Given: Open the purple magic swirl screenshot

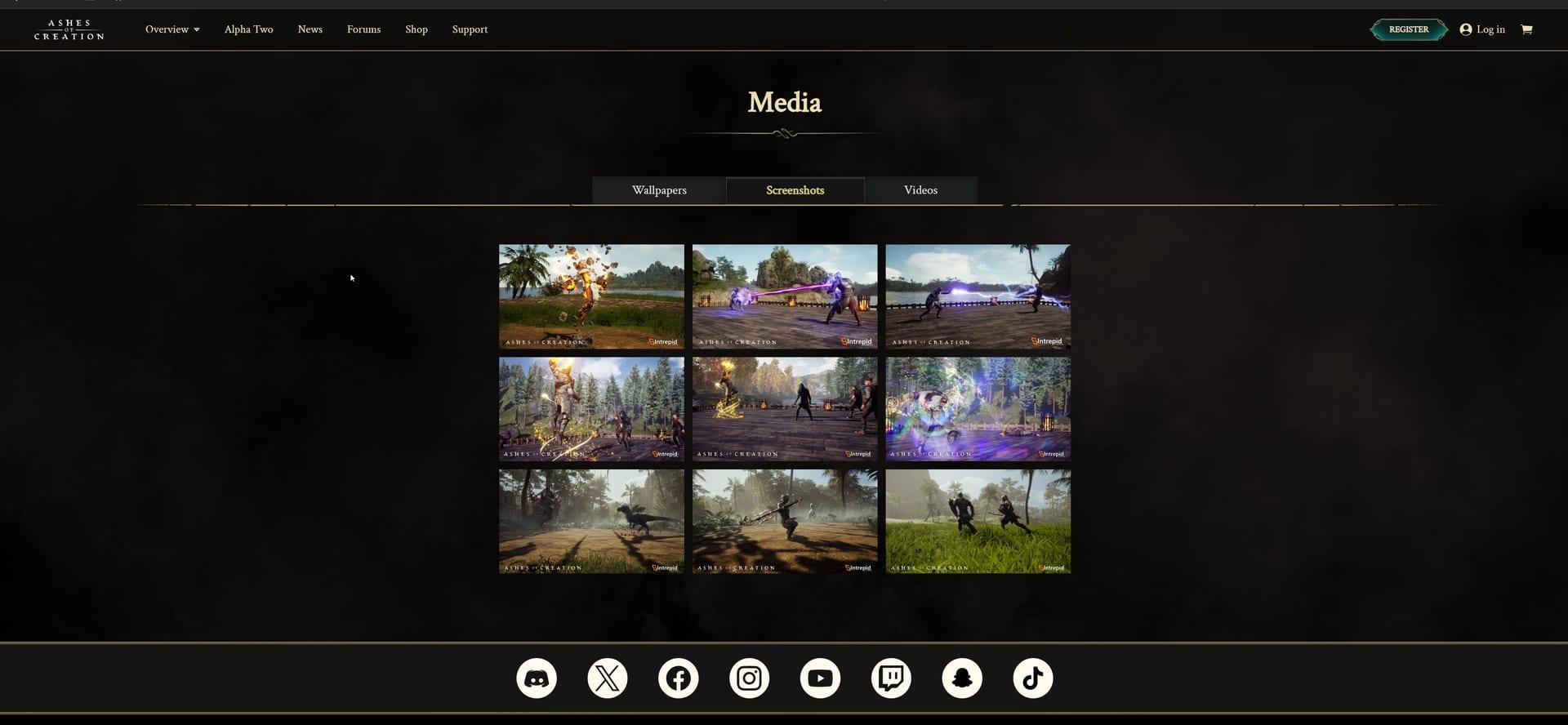Looking at the screenshot, I should coord(978,409).
